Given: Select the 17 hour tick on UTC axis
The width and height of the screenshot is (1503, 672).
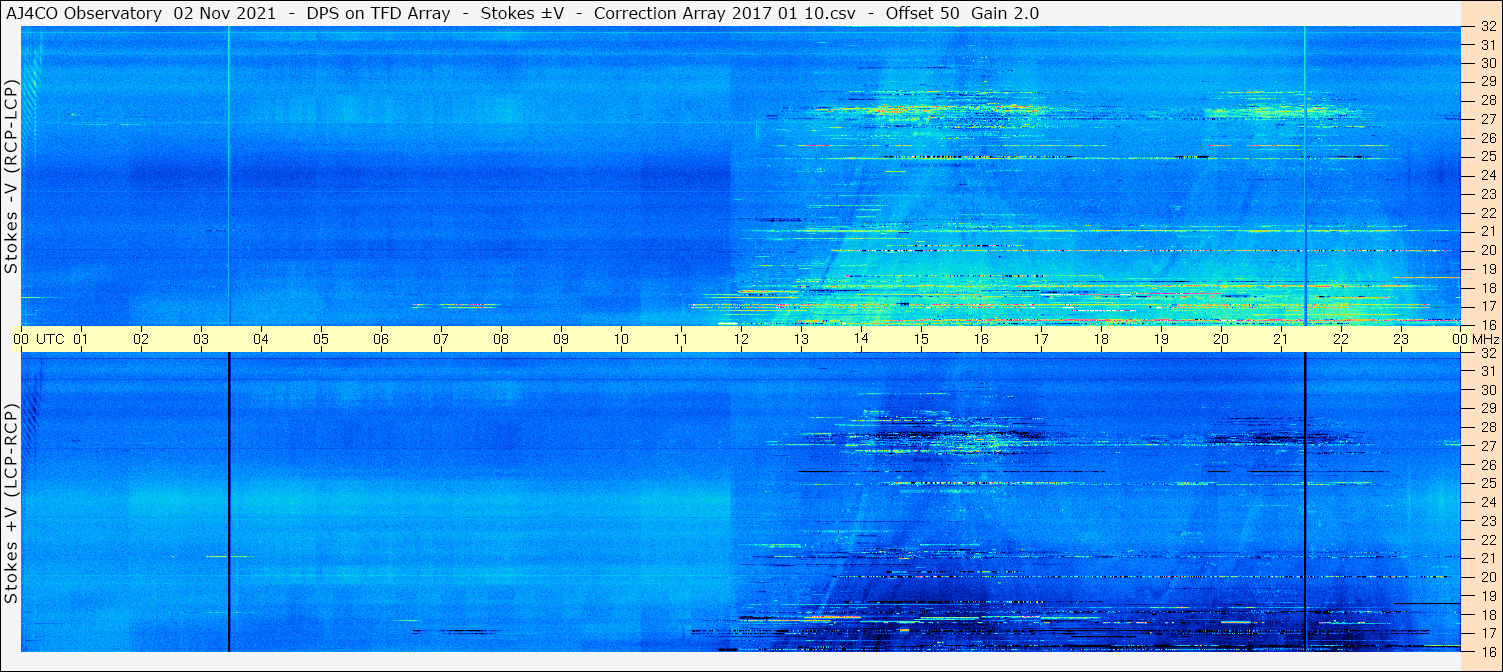Looking at the screenshot, I should [1041, 339].
